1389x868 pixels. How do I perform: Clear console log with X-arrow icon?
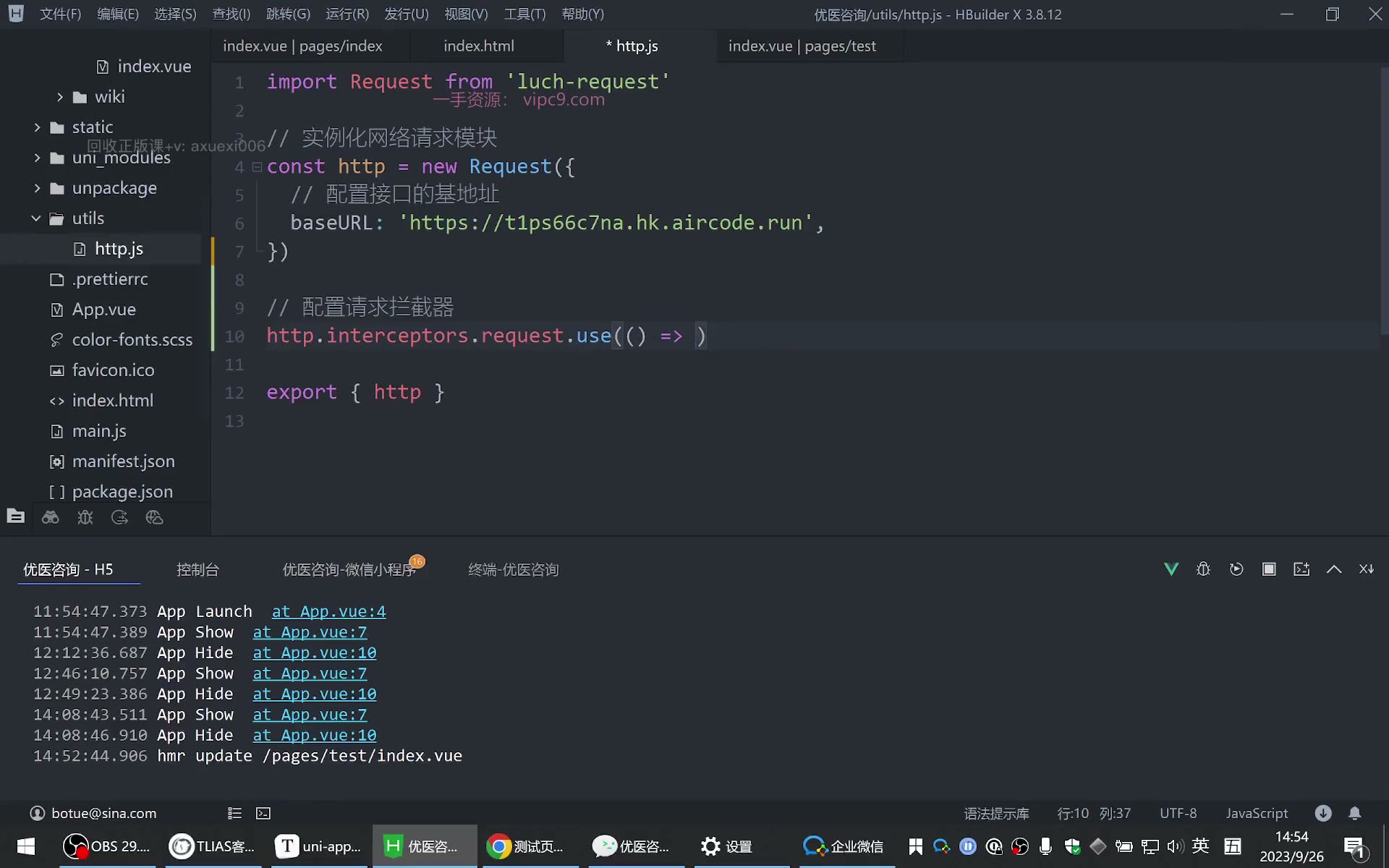point(1367,569)
